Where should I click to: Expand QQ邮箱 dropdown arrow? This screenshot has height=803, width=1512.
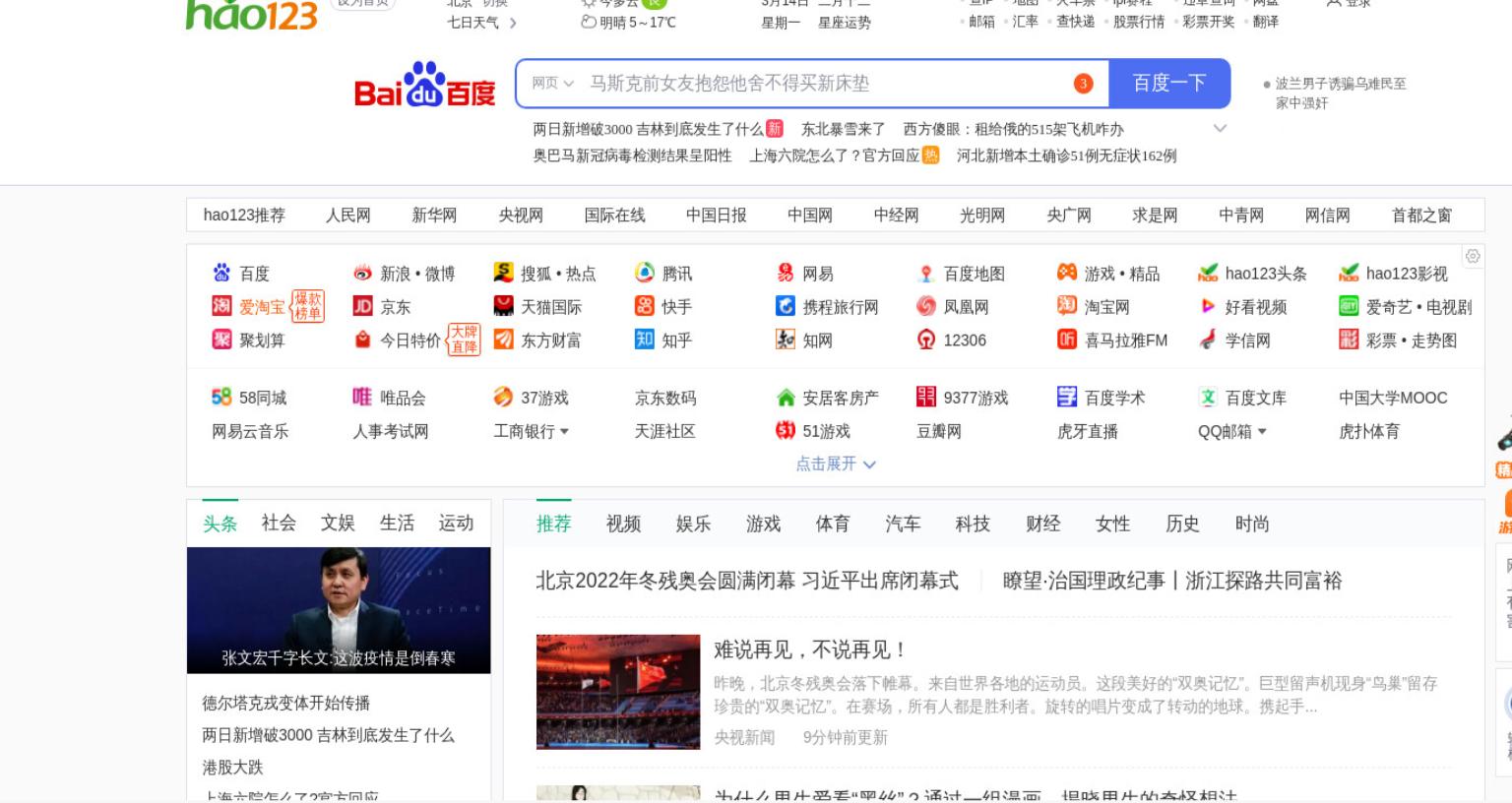coord(1262,431)
